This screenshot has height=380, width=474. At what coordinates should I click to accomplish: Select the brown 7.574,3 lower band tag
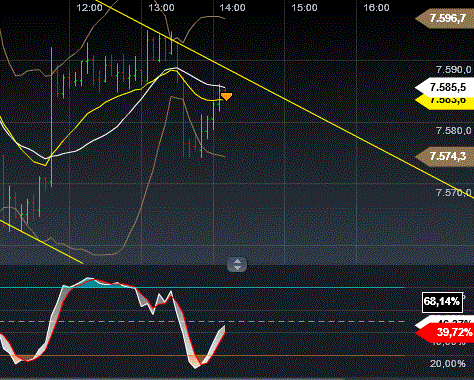pyautogui.click(x=445, y=156)
